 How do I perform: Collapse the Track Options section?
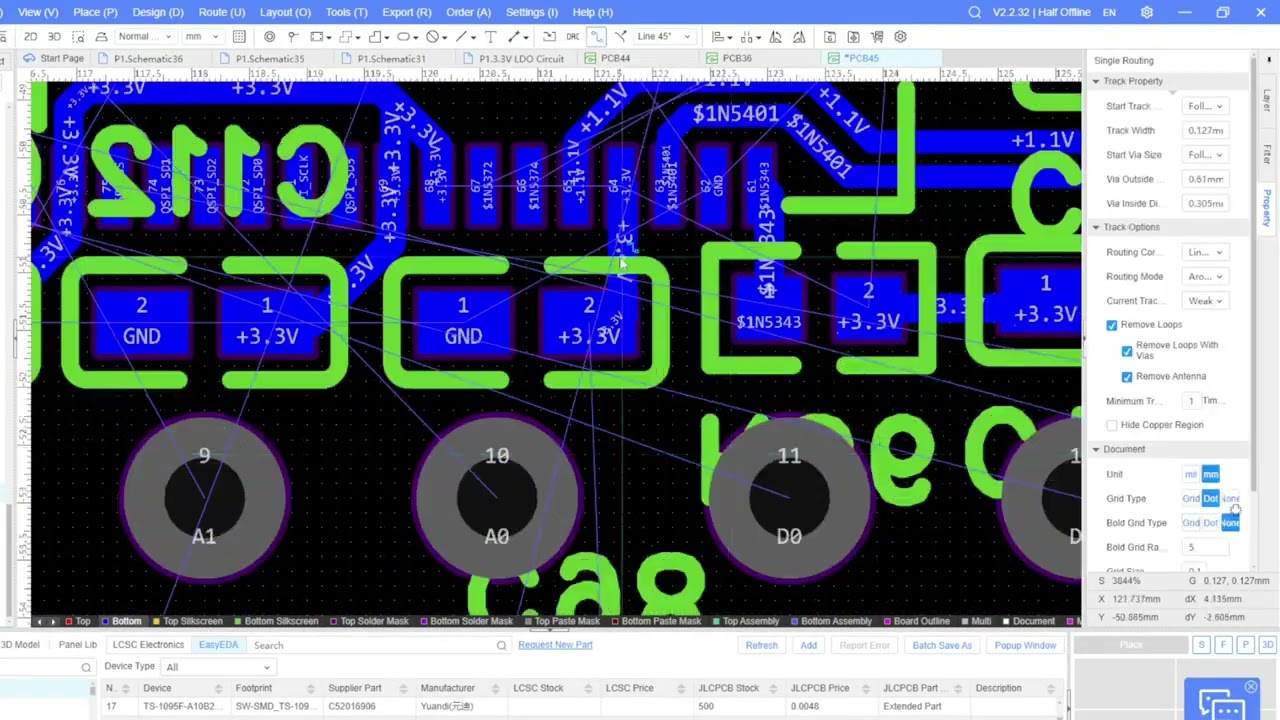(x=1097, y=227)
